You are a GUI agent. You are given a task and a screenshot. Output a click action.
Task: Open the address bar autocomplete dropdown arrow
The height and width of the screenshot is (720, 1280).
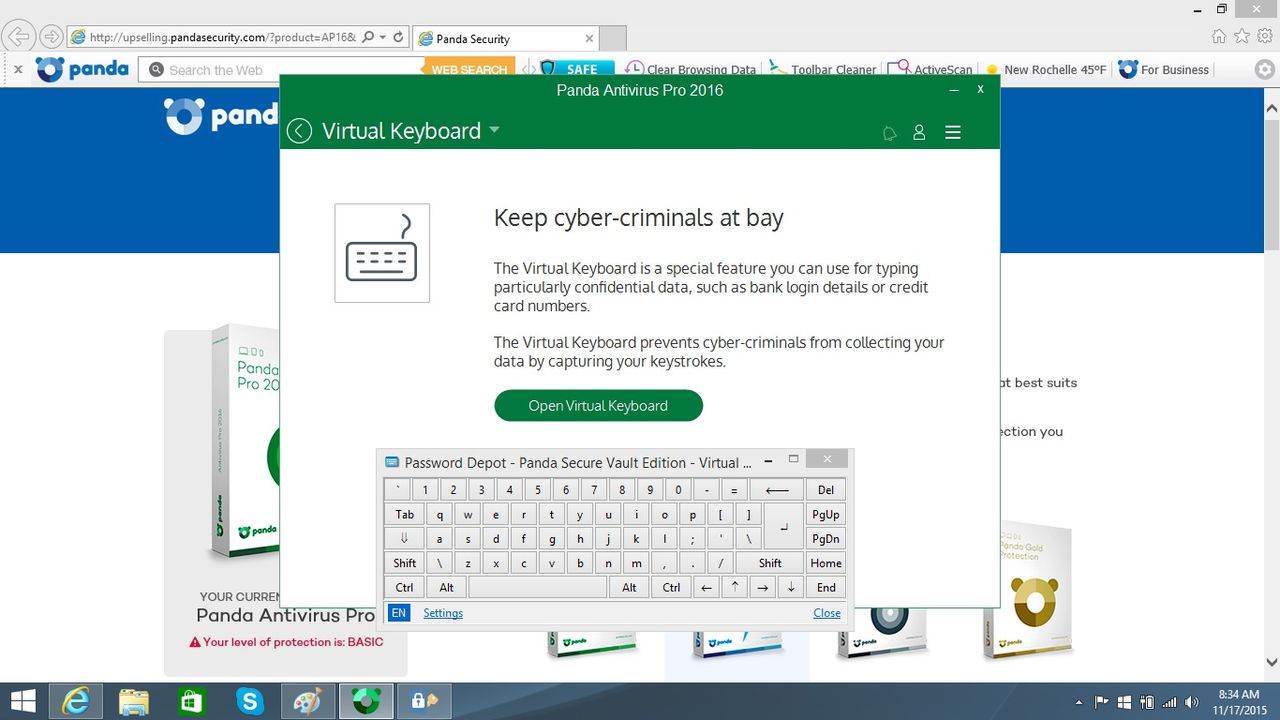point(383,37)
